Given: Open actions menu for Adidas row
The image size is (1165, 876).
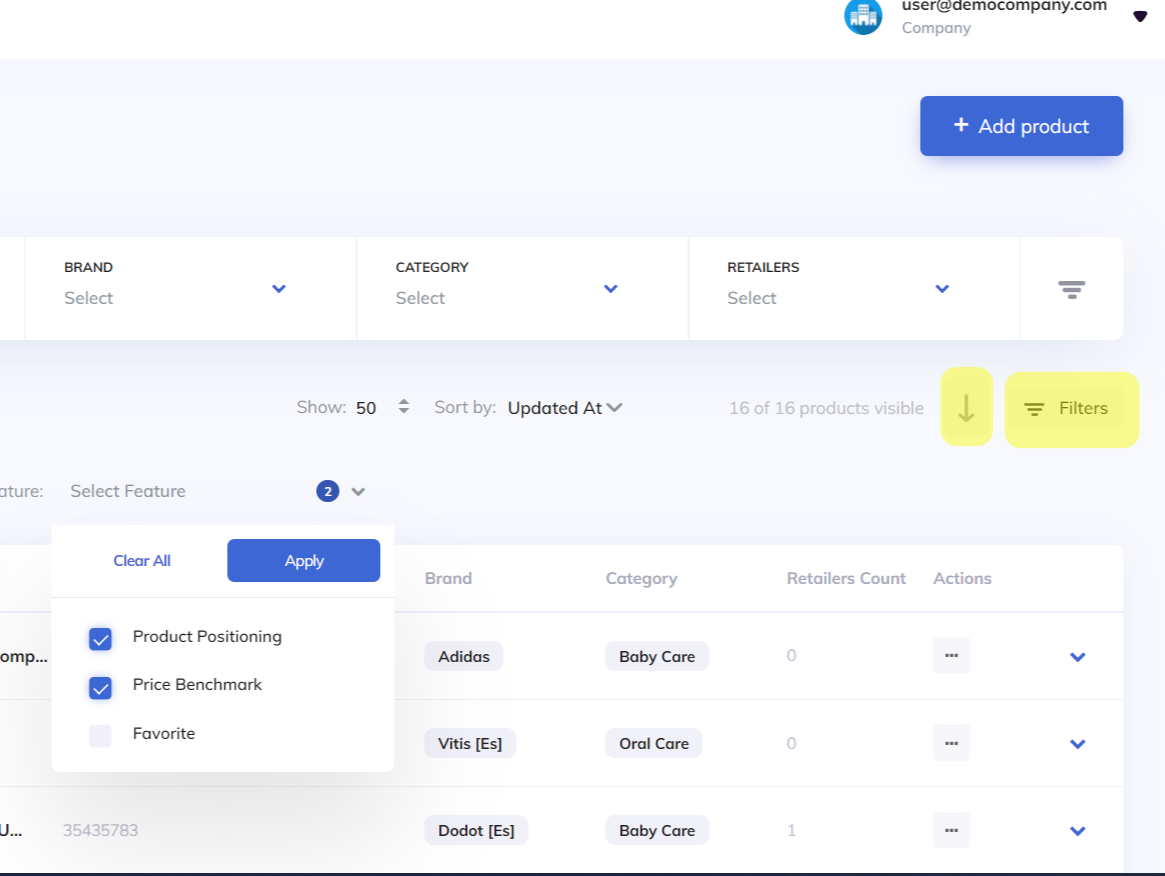Looking at the screenshot, I should point(951,656).
